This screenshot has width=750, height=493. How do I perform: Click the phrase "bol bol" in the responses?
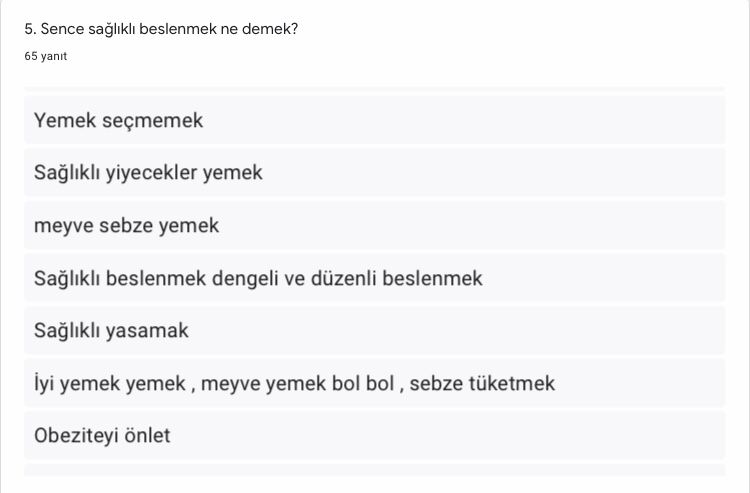[x=363, y=383]
